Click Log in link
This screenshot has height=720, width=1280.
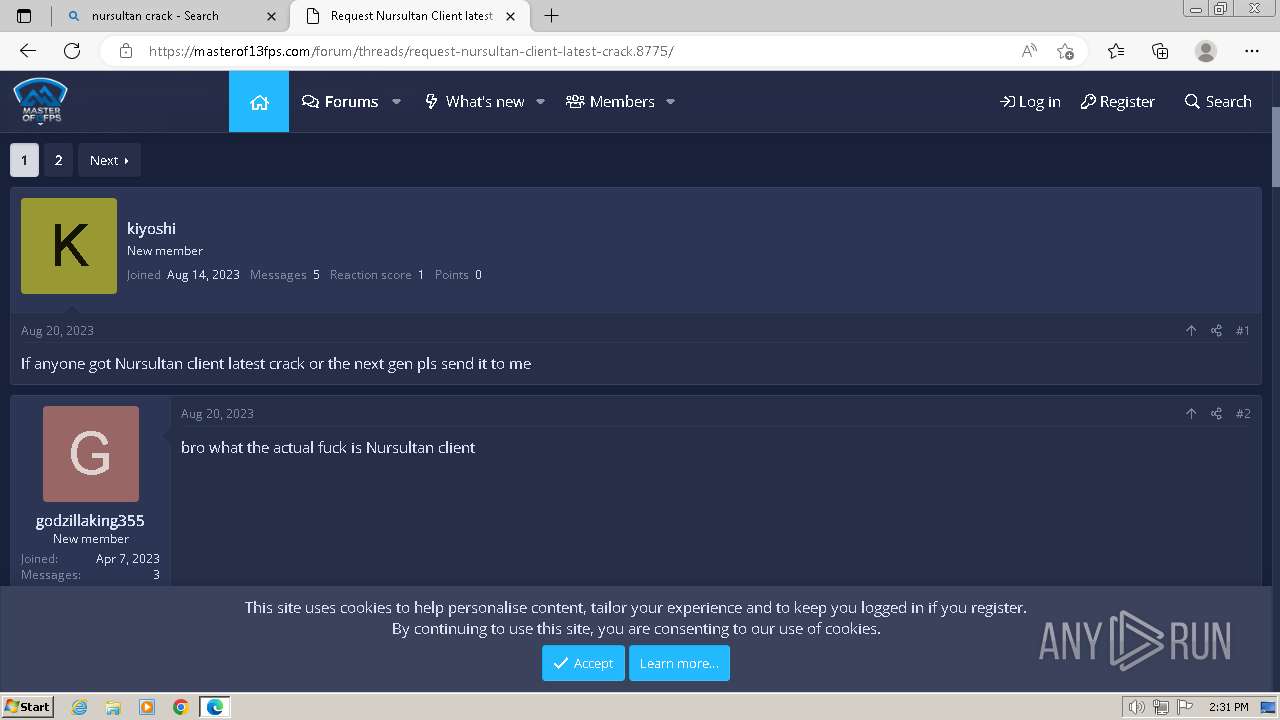click(1030, 102)
